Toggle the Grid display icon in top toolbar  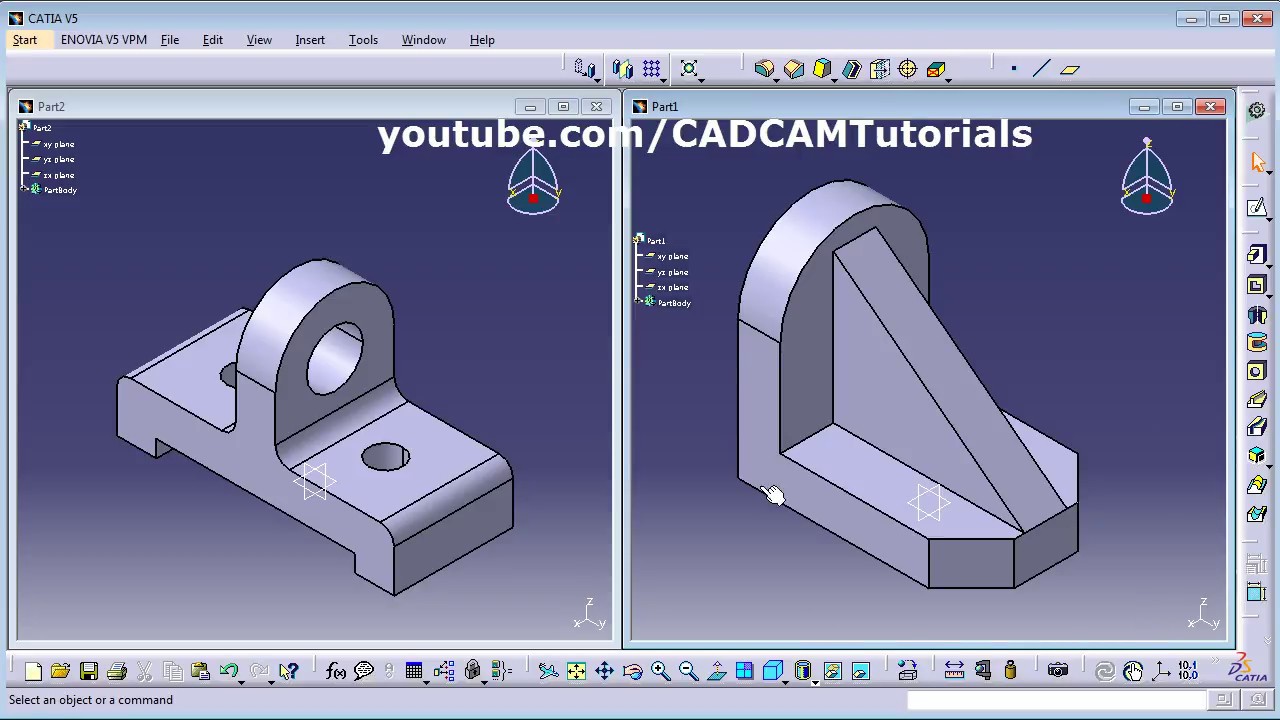pos(651,69)
